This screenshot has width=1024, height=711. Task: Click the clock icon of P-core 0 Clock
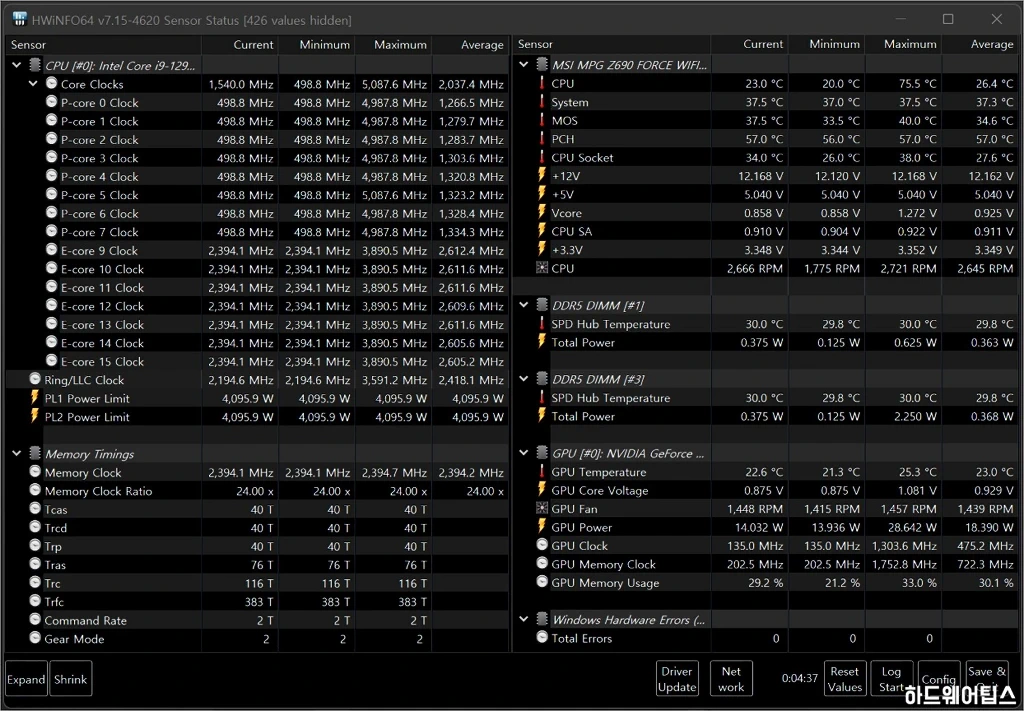click(x=52, y=102)
